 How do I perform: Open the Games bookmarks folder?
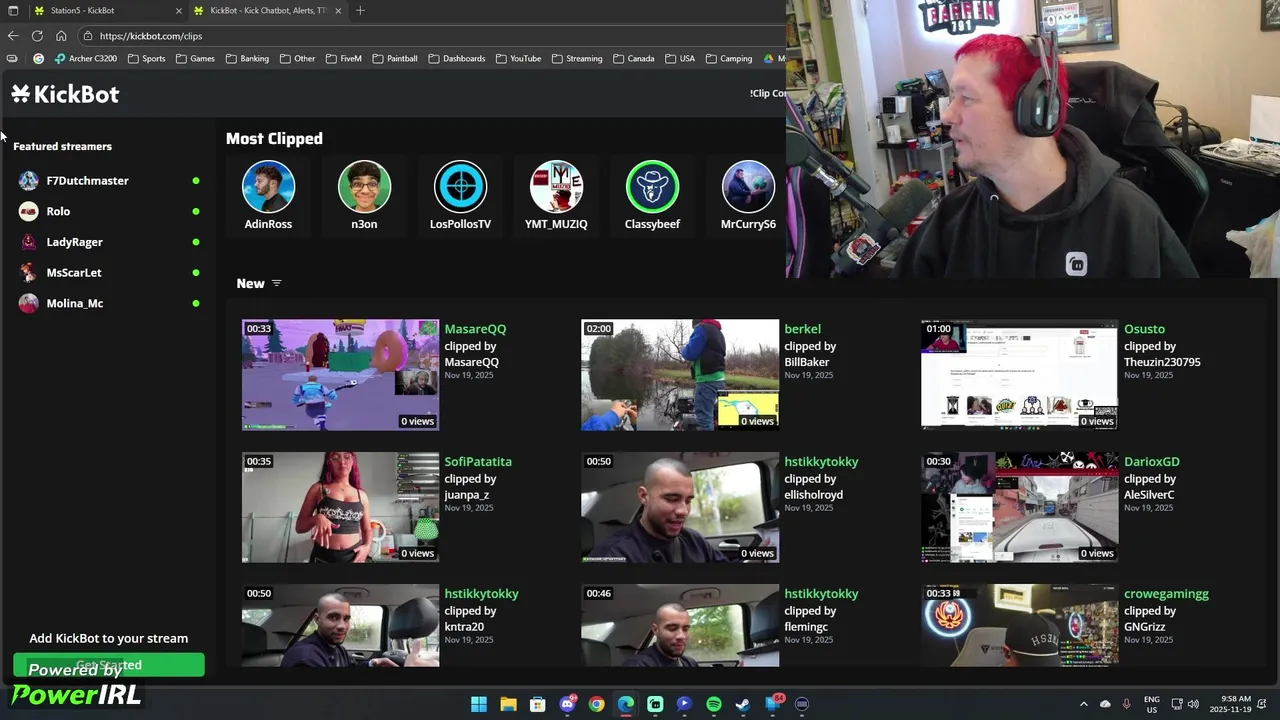tap(195, 59)
